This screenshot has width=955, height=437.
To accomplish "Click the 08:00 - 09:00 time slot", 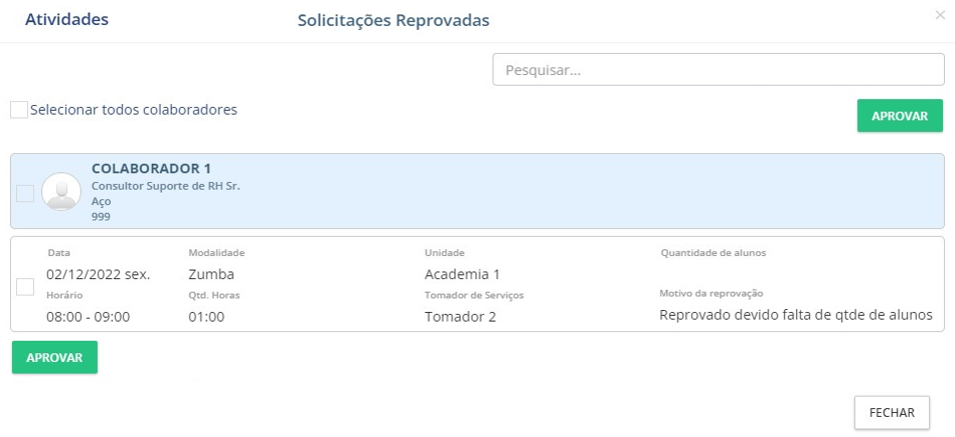I will 88,317.
